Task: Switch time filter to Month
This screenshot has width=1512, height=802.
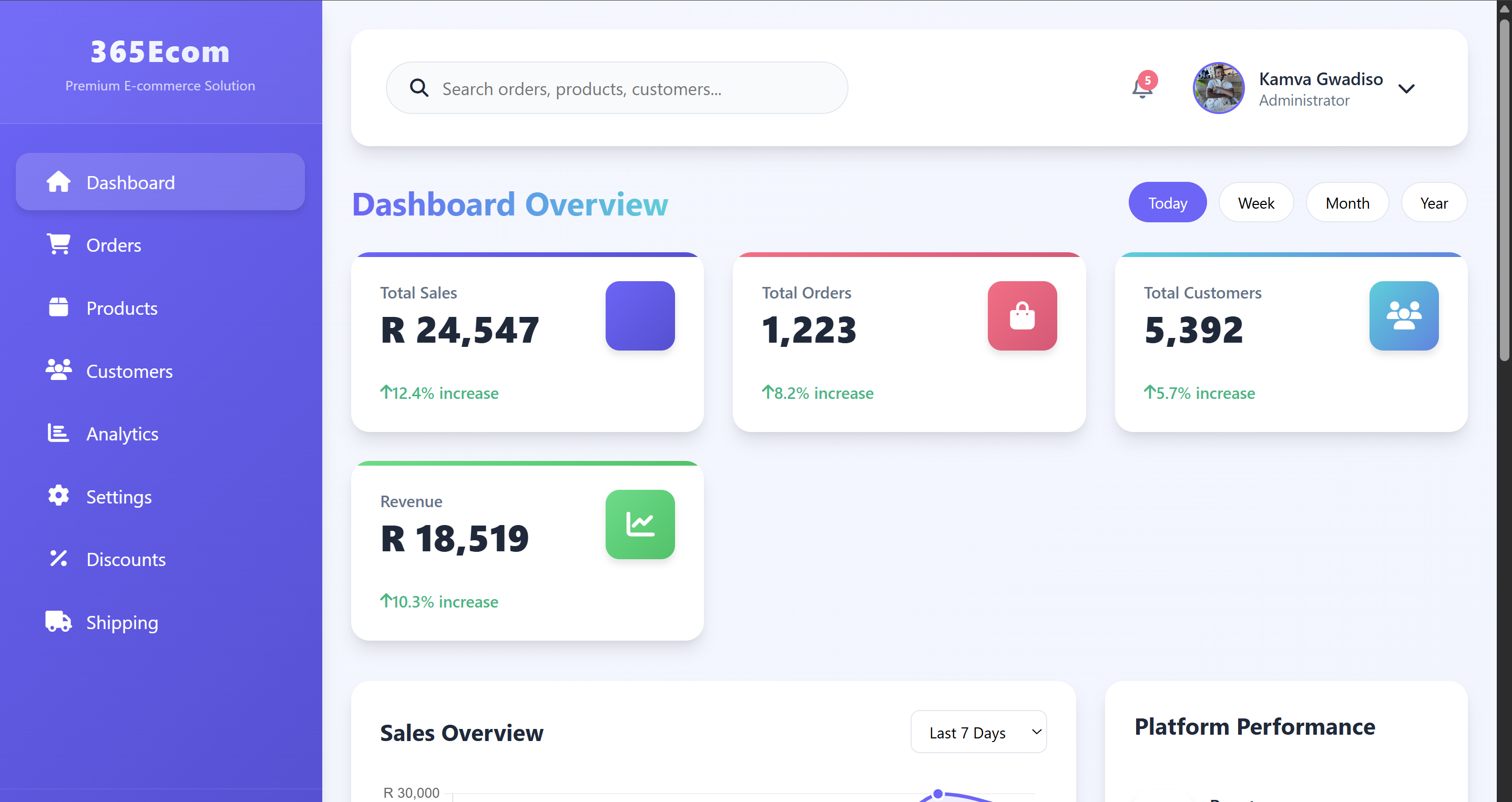Action: [x=1347, y=202]
